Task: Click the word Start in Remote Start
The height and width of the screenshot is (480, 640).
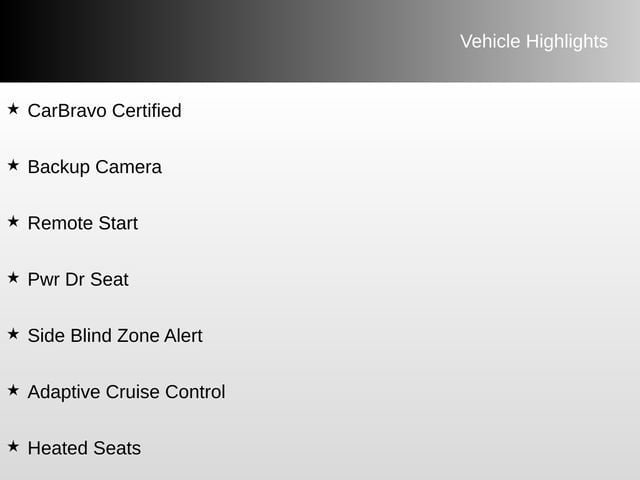Action: coord(118,223)
